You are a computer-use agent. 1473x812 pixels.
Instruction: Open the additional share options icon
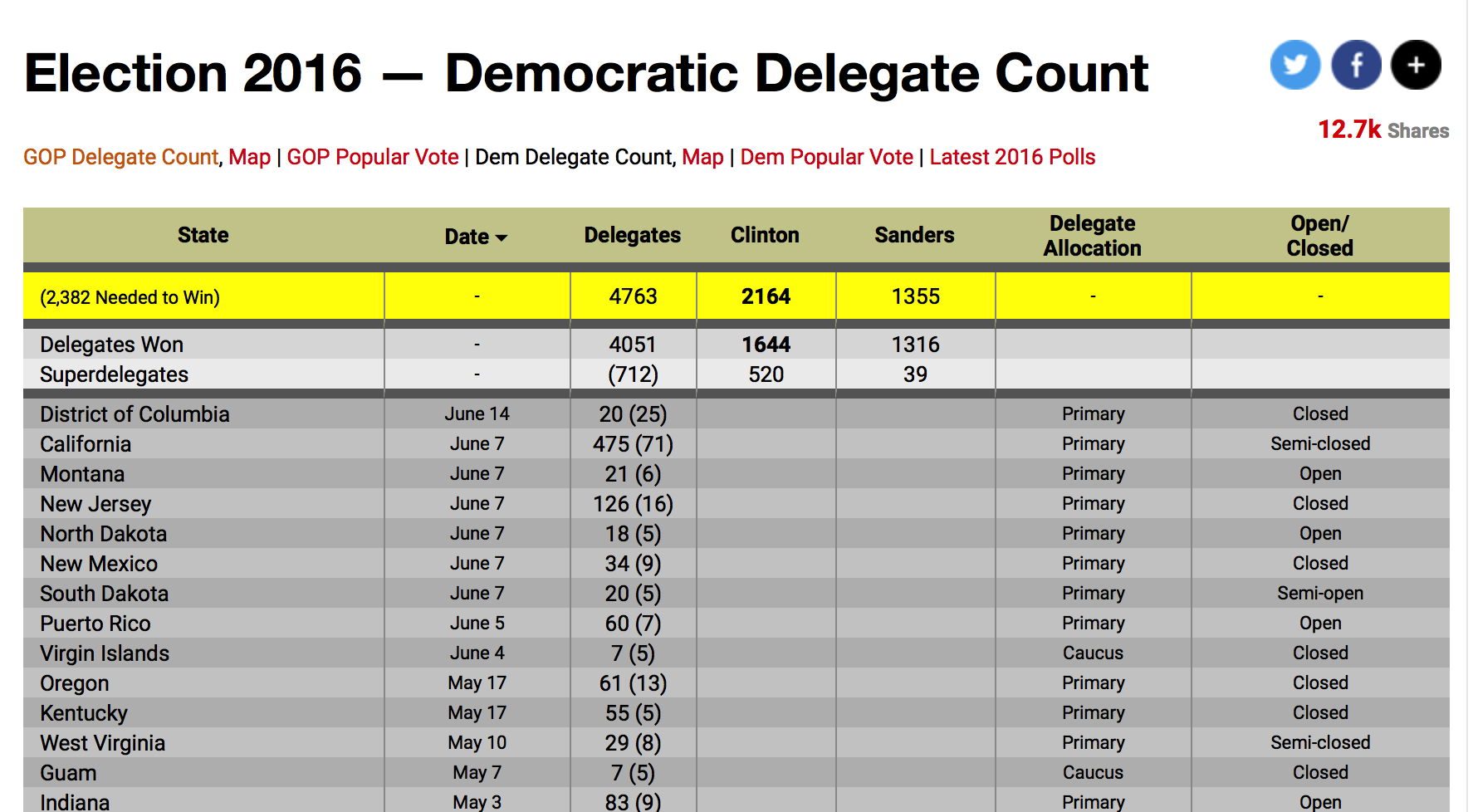click(x=1415, y=65)
